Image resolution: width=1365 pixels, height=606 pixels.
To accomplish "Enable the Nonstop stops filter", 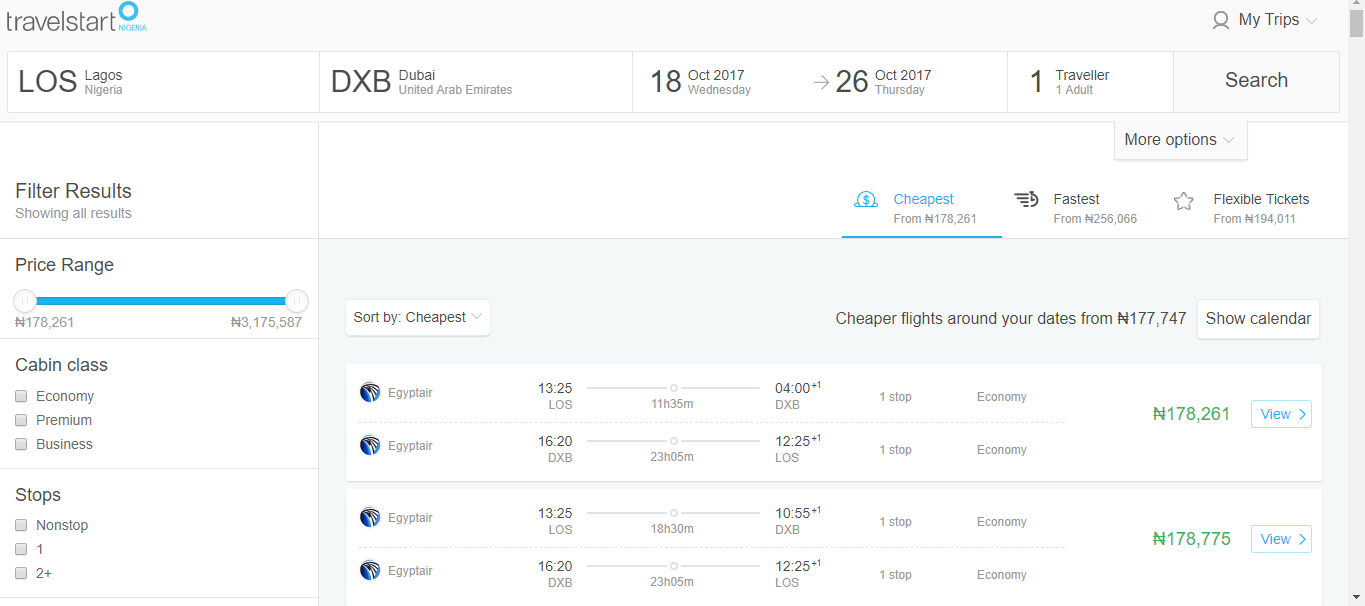I will [21, 525].
